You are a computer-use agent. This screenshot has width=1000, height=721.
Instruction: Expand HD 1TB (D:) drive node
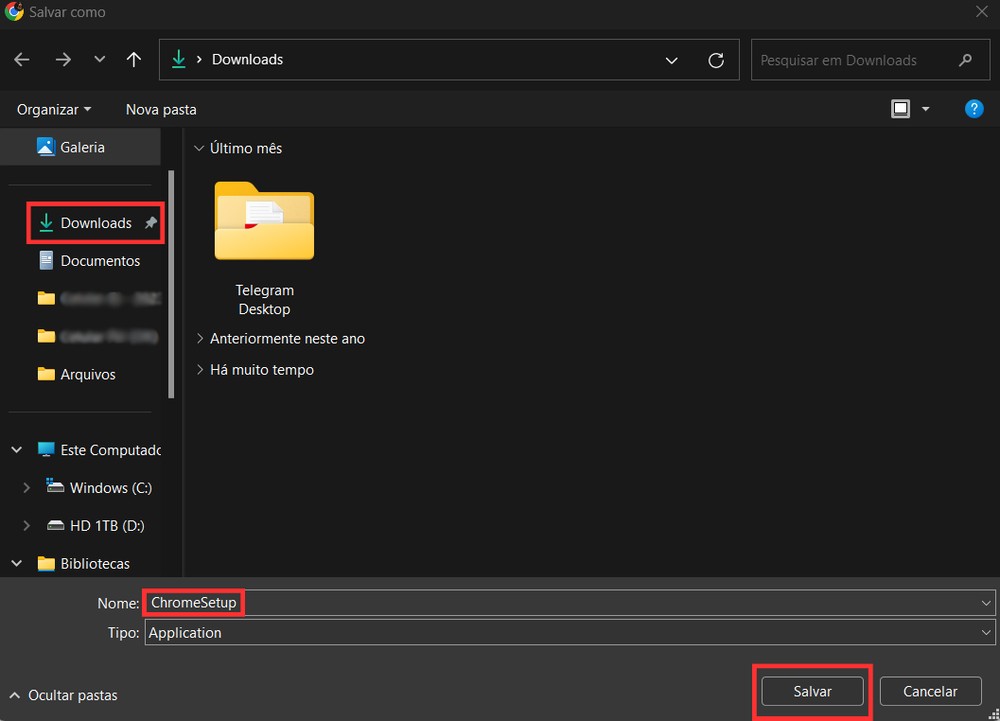tap(26, 525)
